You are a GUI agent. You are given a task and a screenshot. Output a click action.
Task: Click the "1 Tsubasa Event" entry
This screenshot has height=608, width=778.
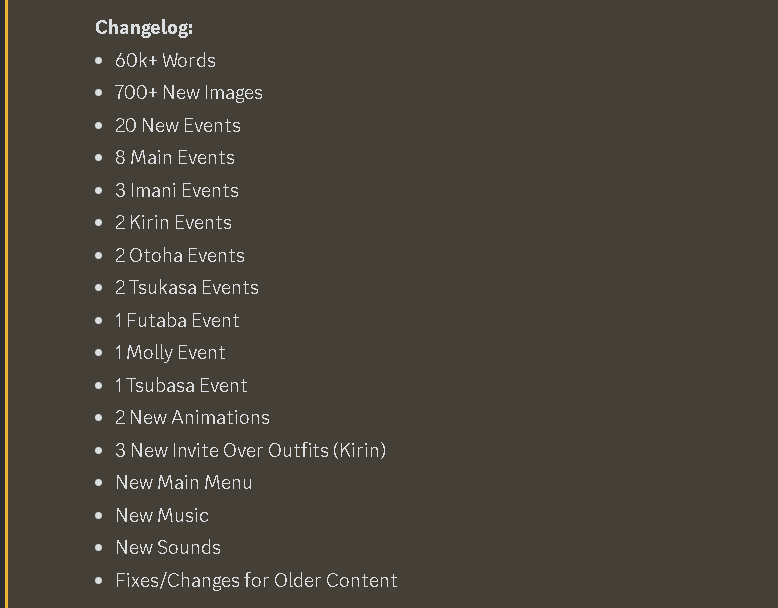click(180, 385)
